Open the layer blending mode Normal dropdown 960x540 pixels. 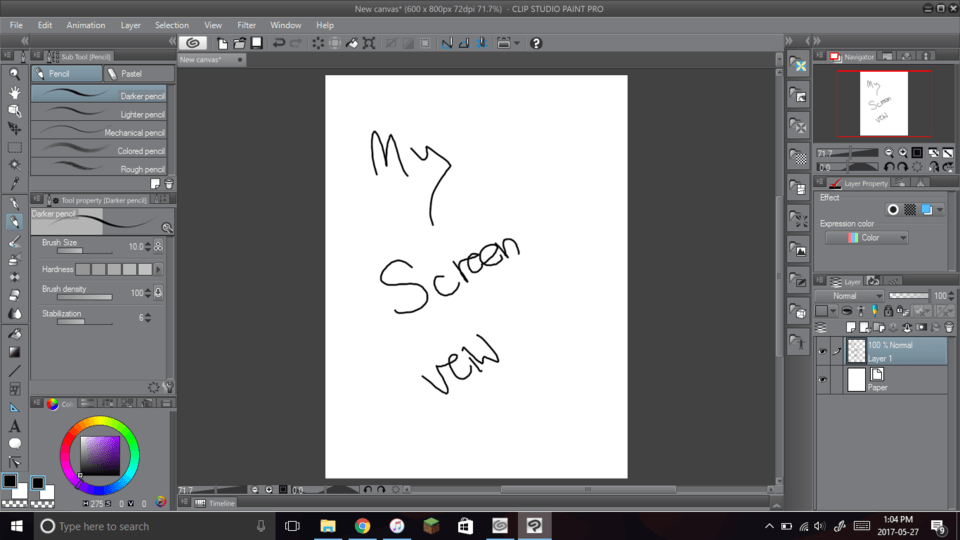click(849, 296)
